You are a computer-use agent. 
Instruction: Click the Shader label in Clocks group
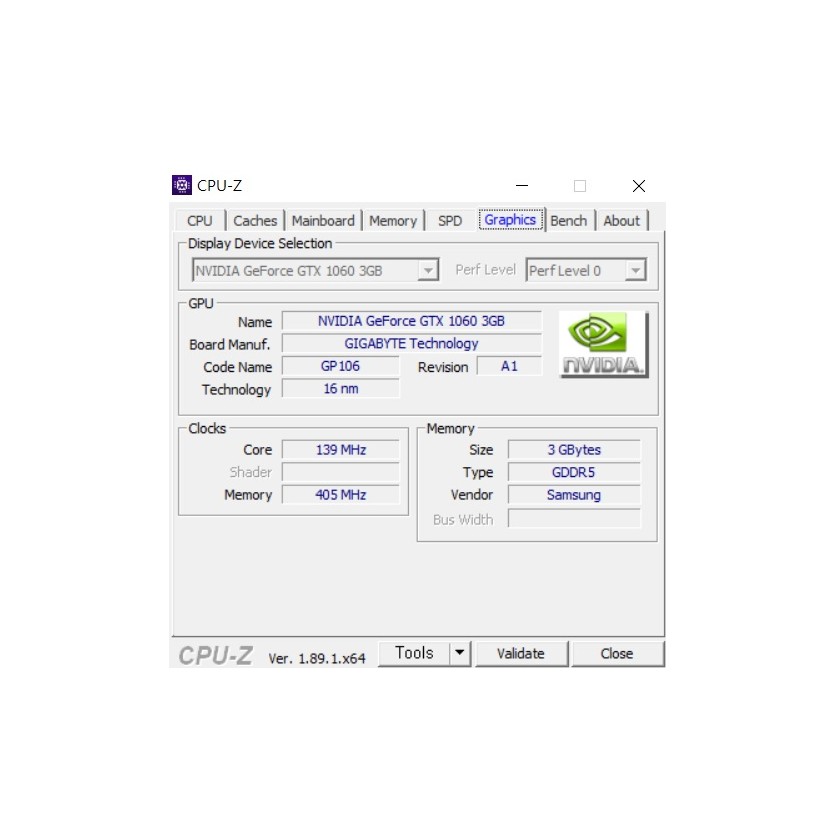click(x=250, y=472)
